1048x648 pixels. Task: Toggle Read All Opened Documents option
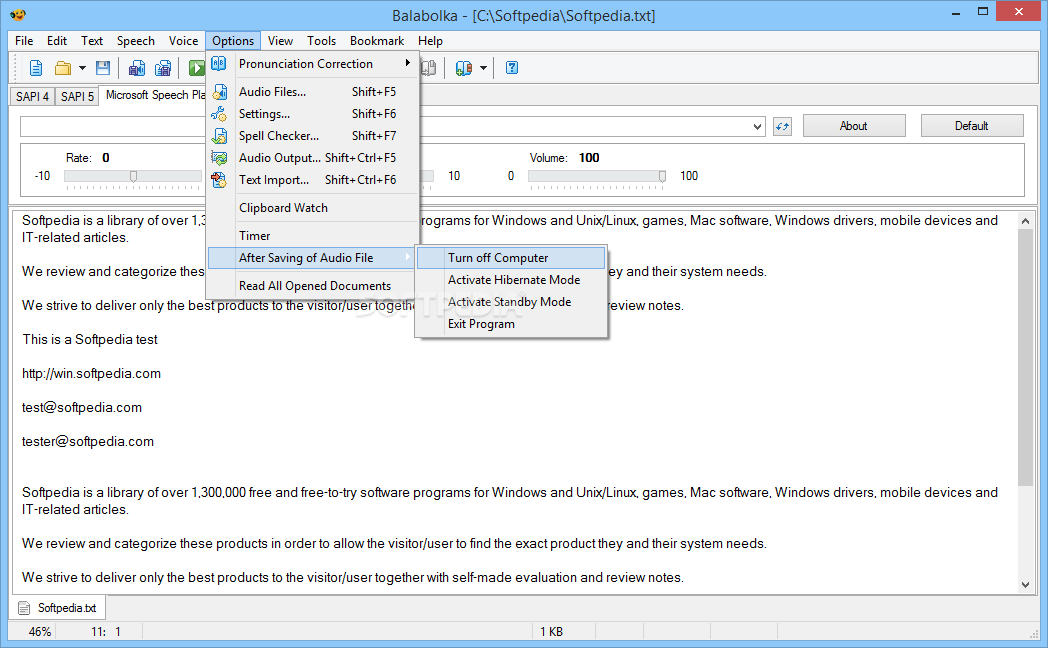click(313, 286)
